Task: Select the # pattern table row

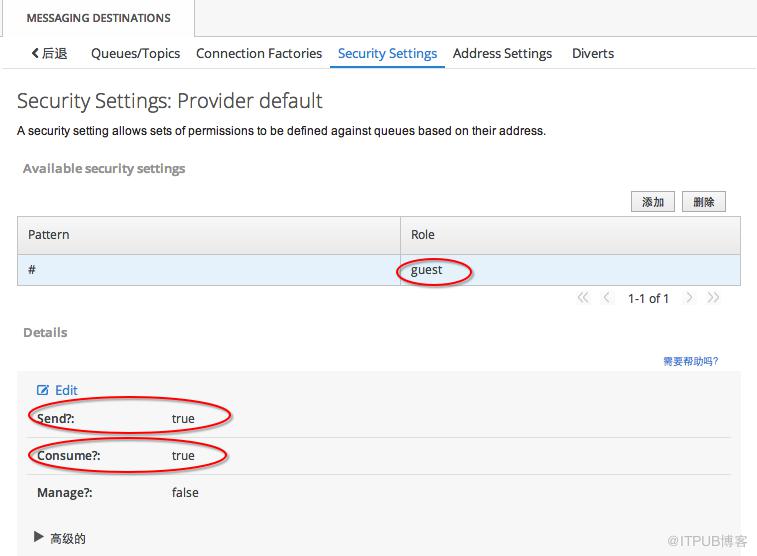Action: click(378, 270)
